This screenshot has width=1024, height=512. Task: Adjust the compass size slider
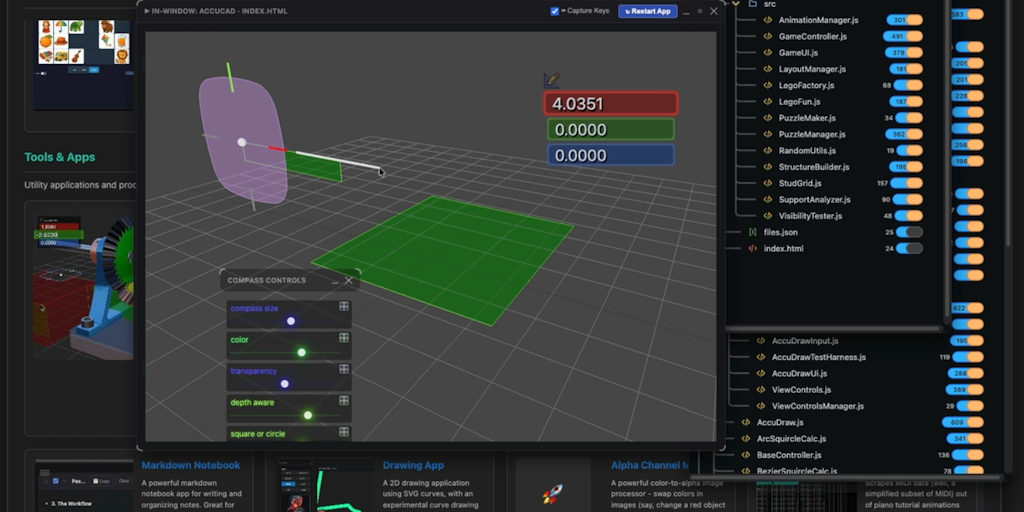pyautogui.click(x=286, y=321)
